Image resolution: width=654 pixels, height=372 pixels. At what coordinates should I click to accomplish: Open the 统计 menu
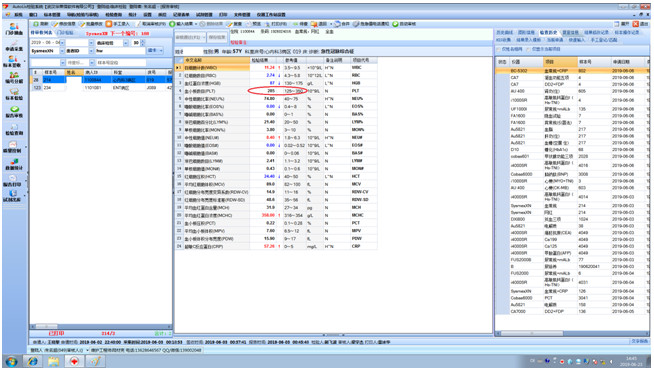click(x=132, y=15)
